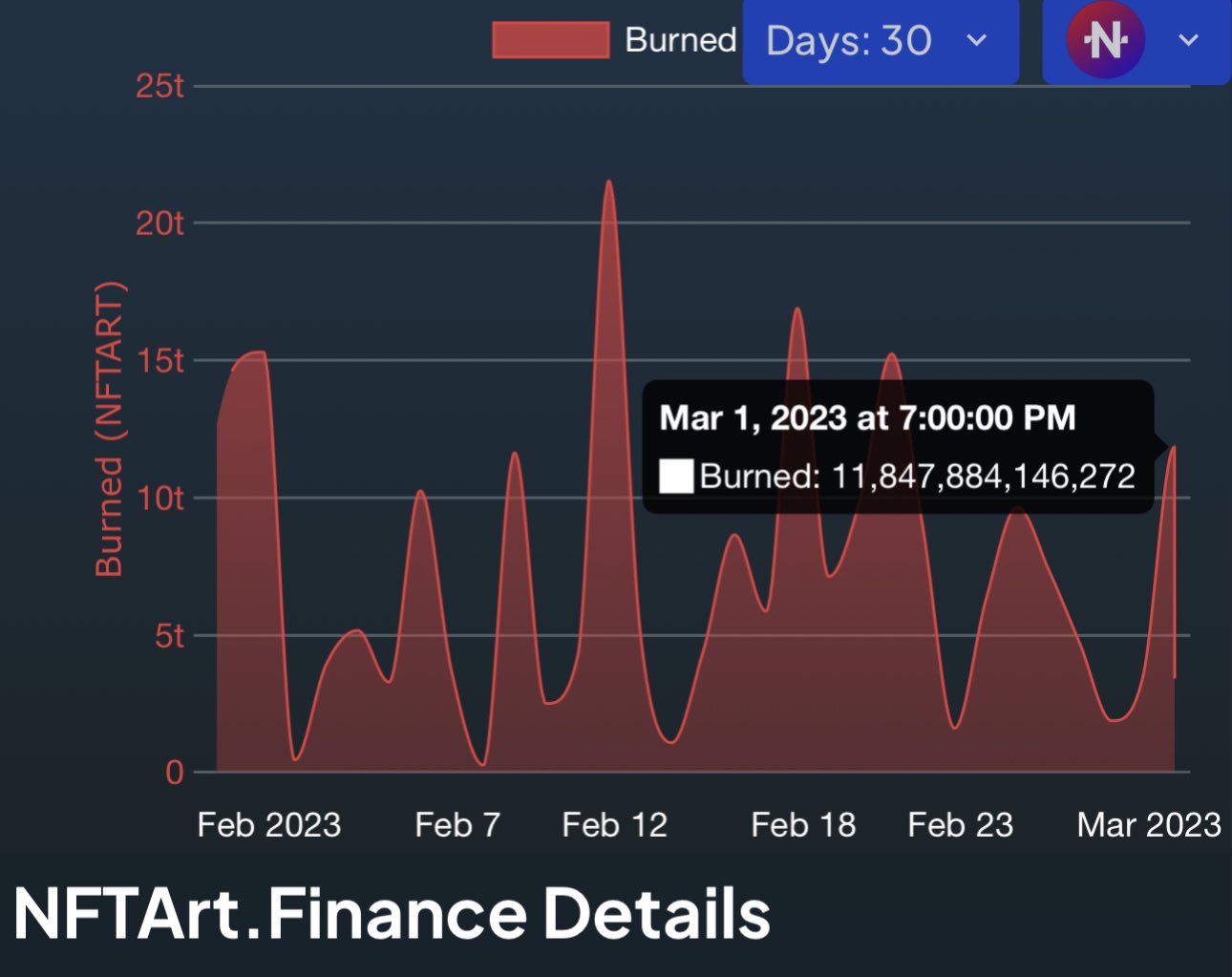Click the highest chart peak near Feb 12
Screen dimensions: 1232x977
(608, 181)
